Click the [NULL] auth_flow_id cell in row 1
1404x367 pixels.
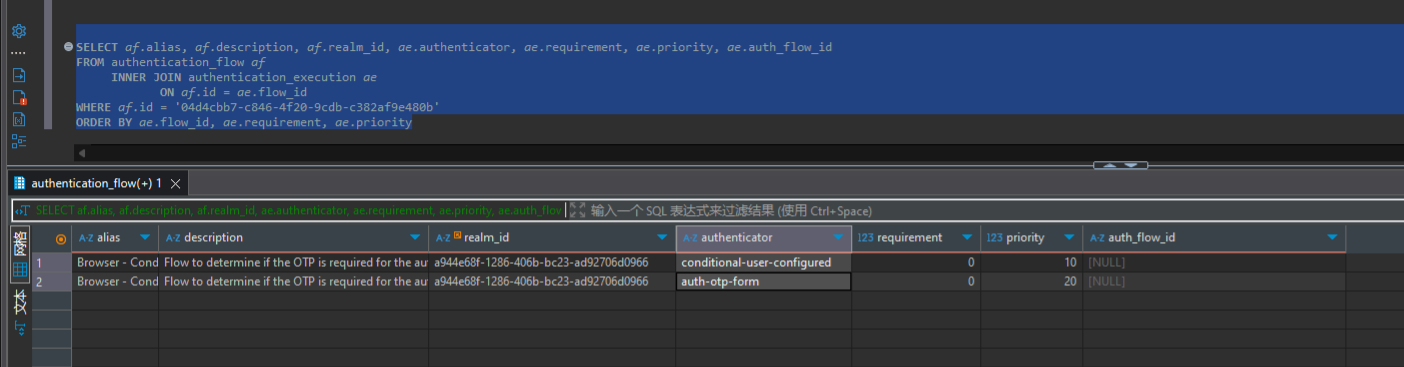1214,263
